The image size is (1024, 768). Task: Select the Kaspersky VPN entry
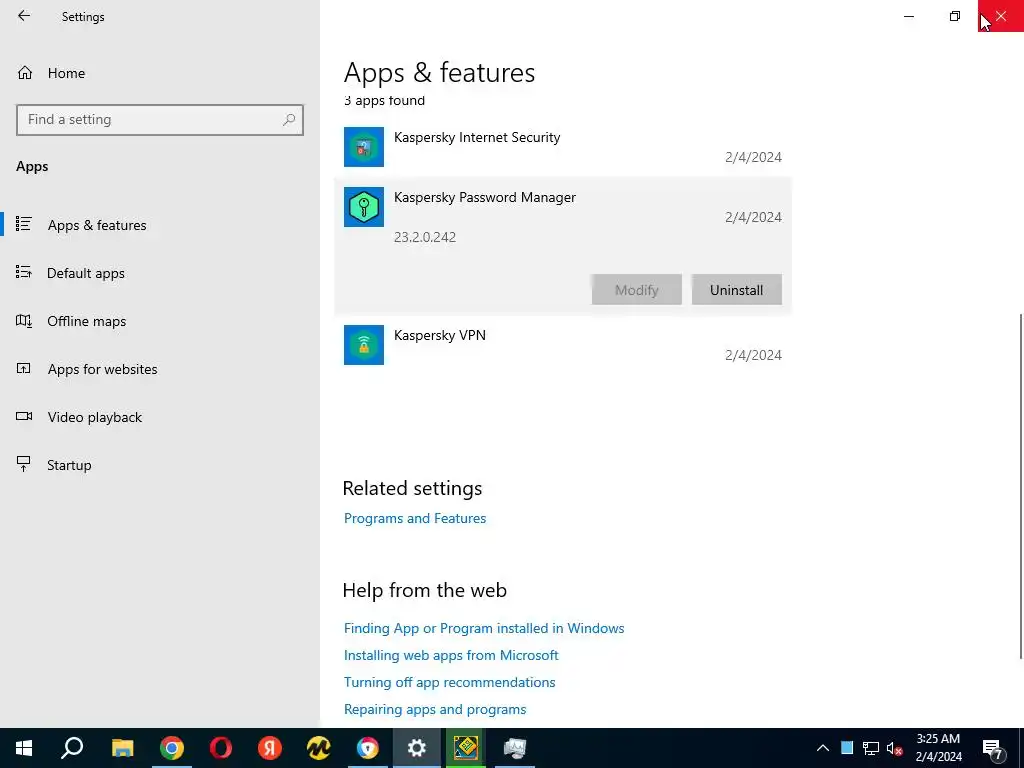tap(563, 345)
